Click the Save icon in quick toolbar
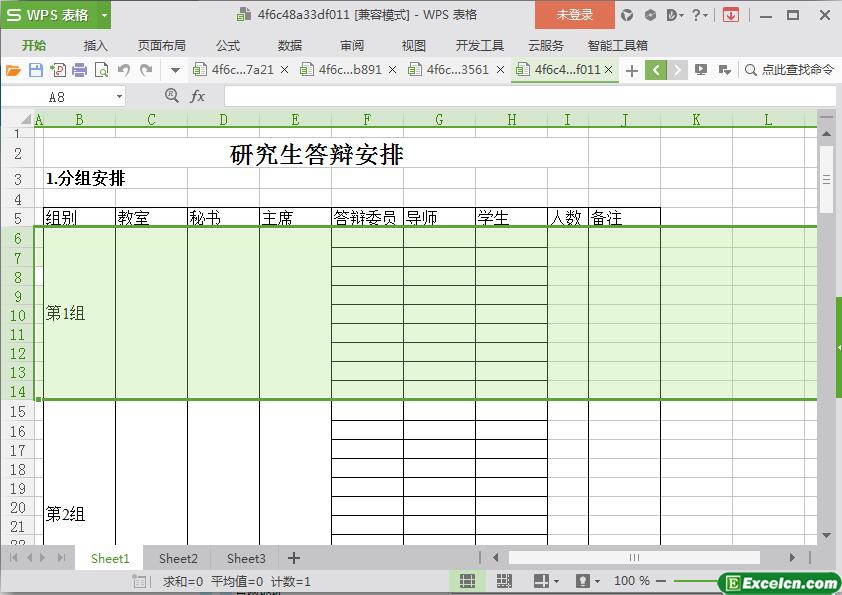Viewport: 842px width, 595px height. click(36, 70)
